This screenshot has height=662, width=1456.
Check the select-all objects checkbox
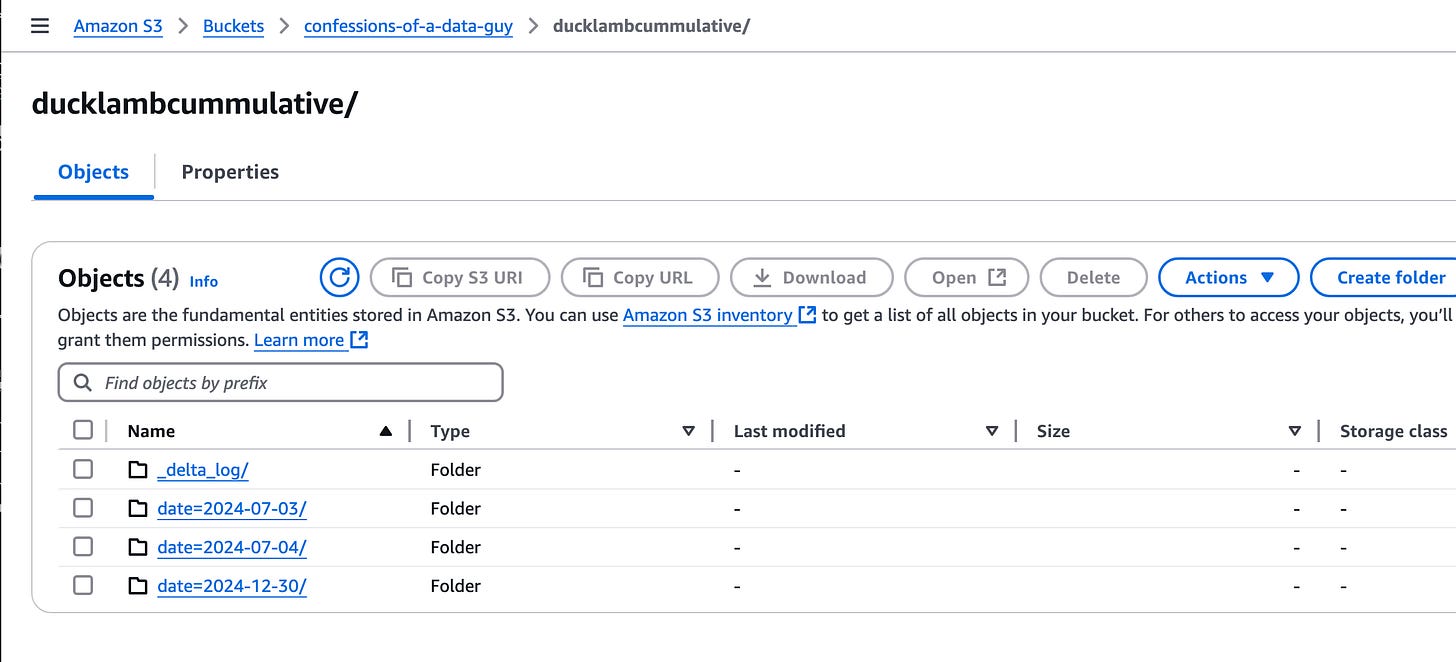point(82,429)
